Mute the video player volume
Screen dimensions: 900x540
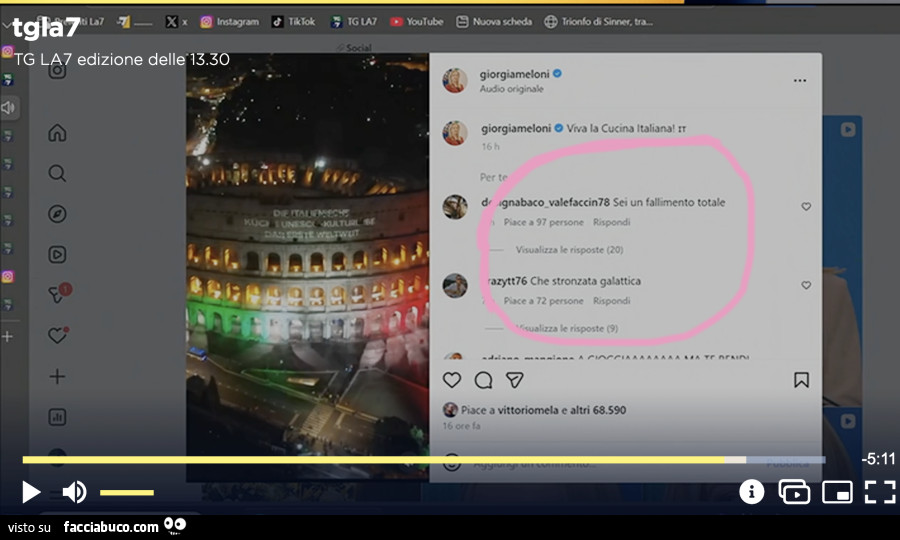point(74,492)
